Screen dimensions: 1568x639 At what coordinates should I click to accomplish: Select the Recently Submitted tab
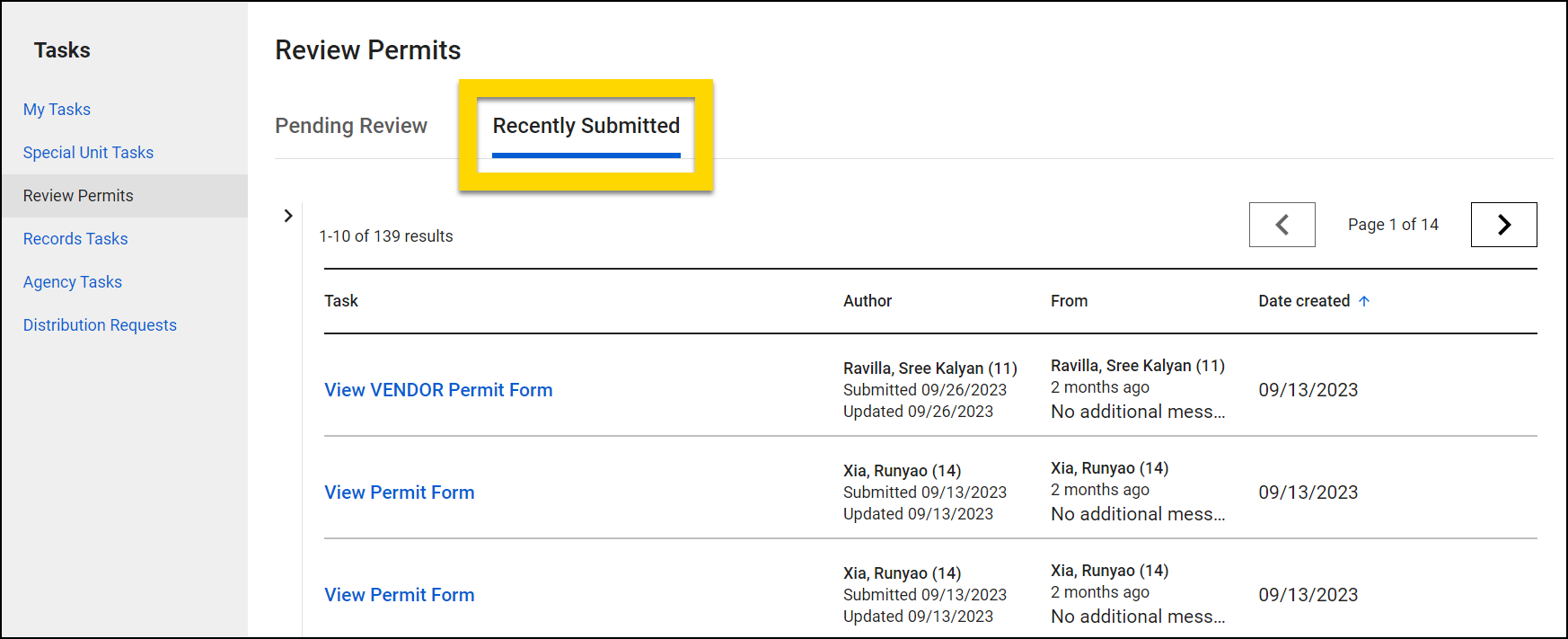[x=586, y=126]
